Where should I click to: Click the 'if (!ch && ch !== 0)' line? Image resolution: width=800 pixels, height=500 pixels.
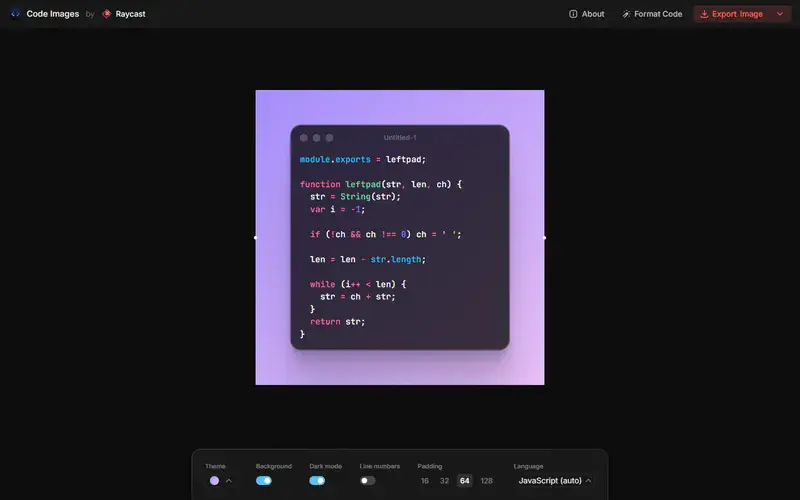pos(386,234)
